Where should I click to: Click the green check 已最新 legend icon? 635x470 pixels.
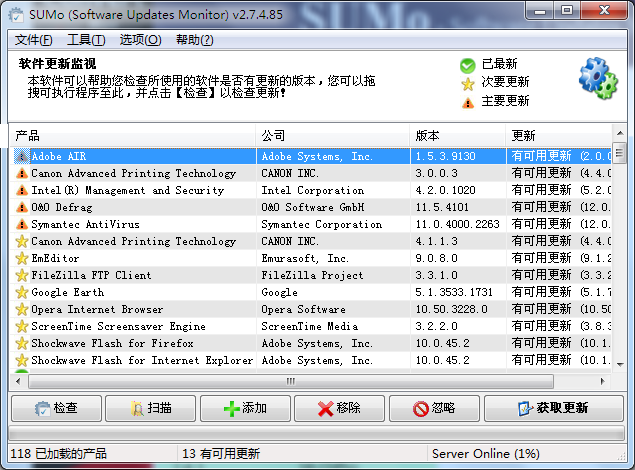click(467, 66)
